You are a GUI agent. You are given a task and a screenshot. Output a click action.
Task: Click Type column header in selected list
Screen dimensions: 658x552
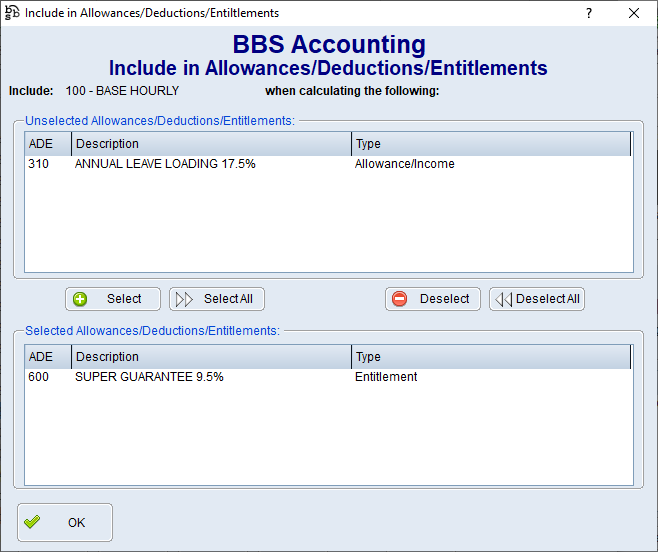pos(490,357)
